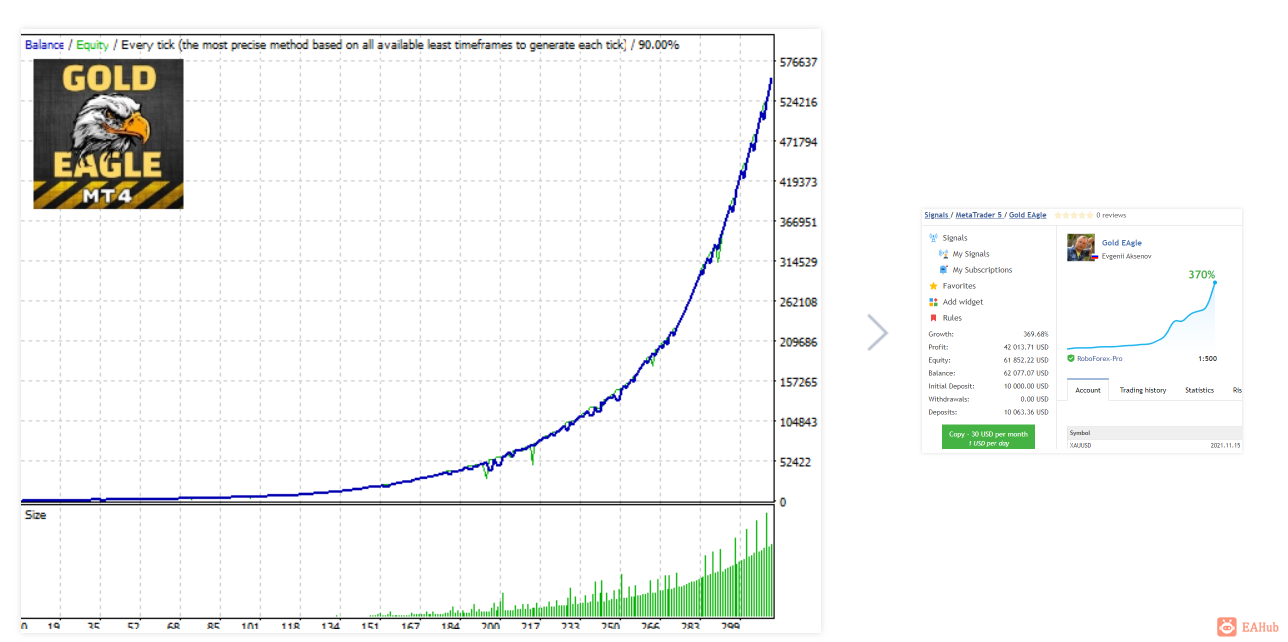1288x642 pixels.
Task: Click the 1:500 leverage value
Action: (x=1207, y=358)
